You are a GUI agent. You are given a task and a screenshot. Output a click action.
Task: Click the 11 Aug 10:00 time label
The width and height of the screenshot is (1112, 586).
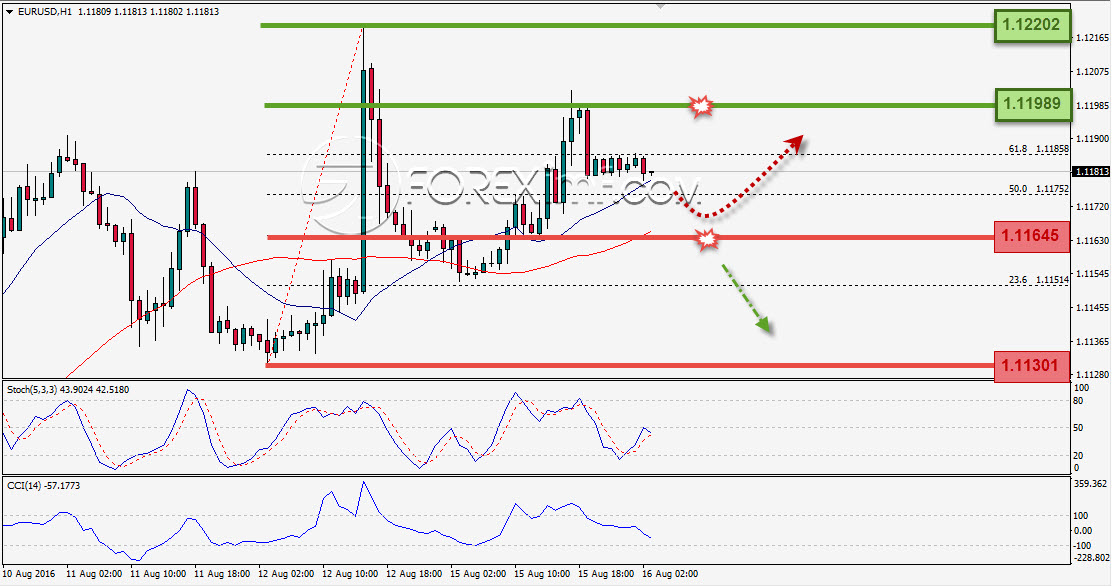(x=157, y=573)
